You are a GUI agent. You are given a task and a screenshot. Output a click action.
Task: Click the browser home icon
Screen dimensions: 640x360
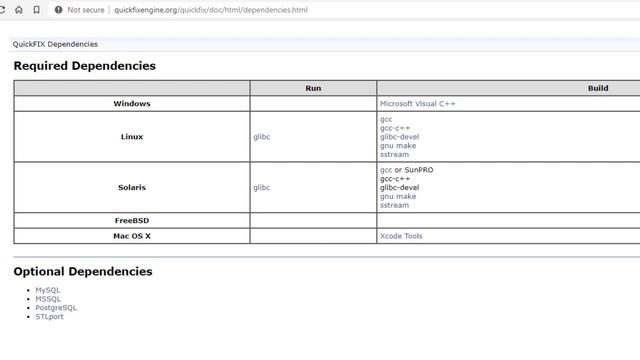click(19, 10)
